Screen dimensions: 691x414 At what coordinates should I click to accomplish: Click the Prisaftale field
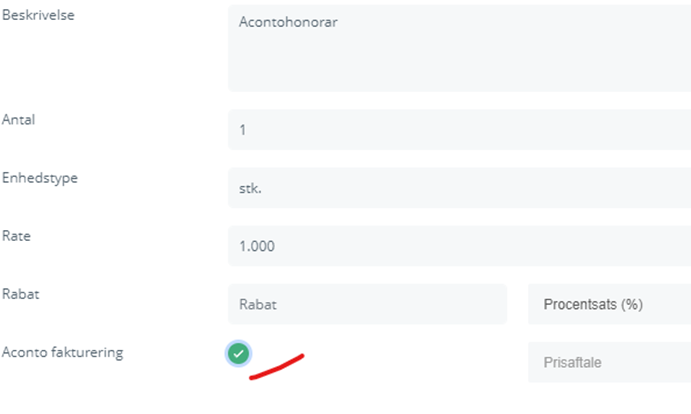click(608, 362)
